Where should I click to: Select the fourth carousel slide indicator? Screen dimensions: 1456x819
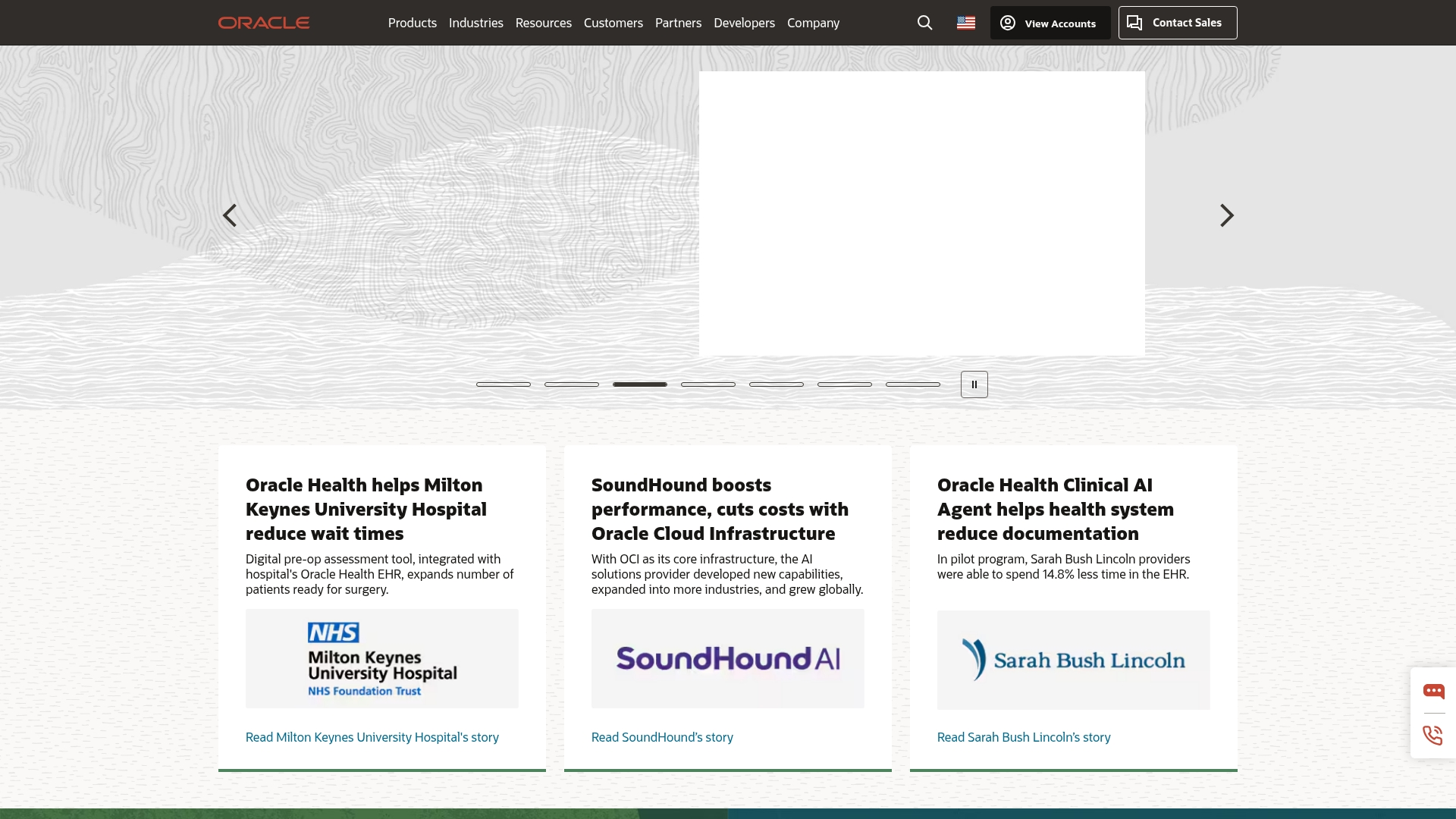click(708, 384)
